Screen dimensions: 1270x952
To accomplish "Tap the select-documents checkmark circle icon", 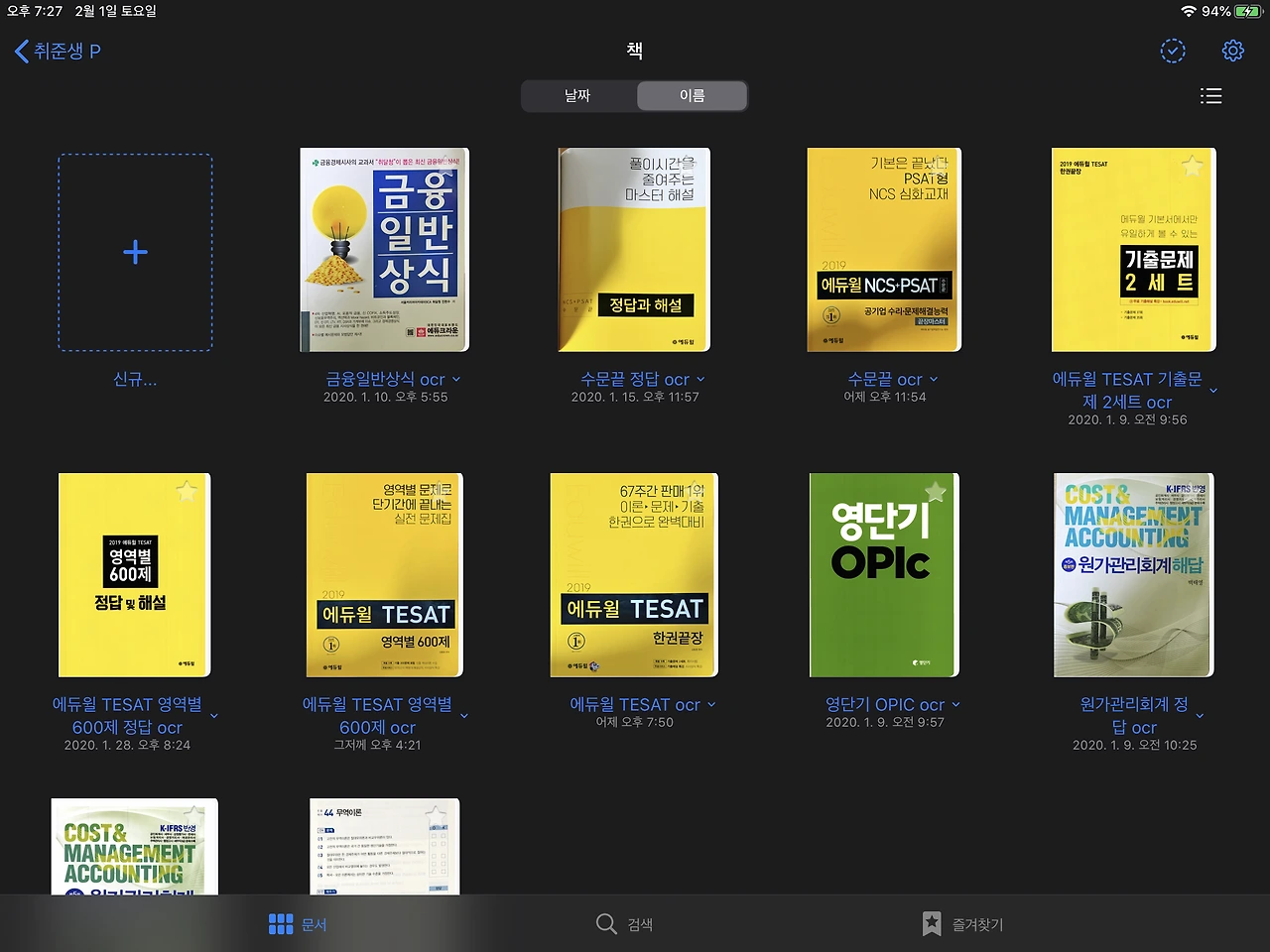I will [x=1173, y=51].
